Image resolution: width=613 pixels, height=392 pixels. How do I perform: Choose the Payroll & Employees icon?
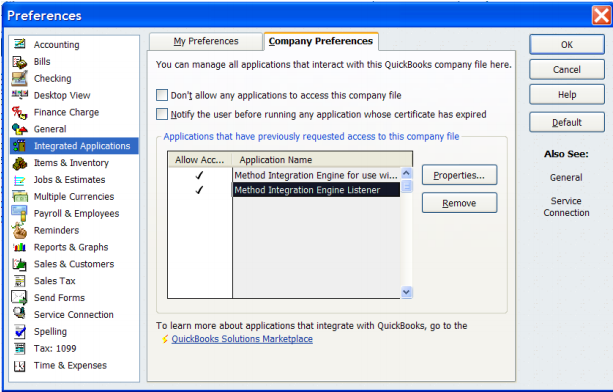pyautogui.click(x=19, y=213)
